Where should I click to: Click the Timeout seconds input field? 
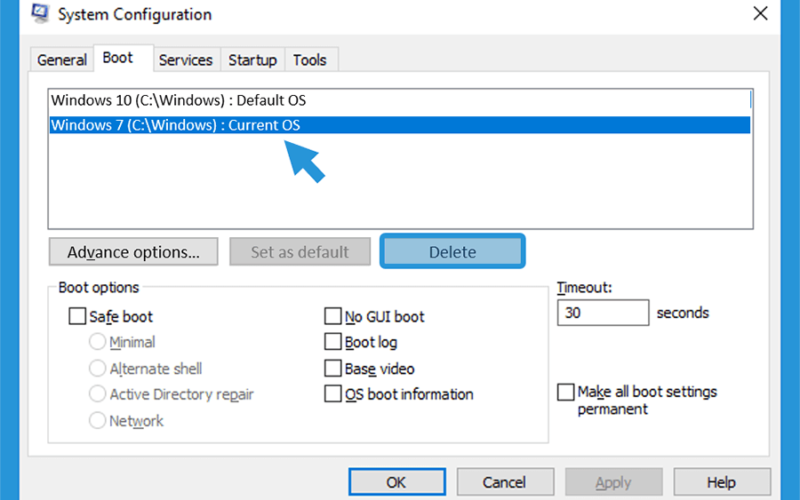[x=603, y=312]
